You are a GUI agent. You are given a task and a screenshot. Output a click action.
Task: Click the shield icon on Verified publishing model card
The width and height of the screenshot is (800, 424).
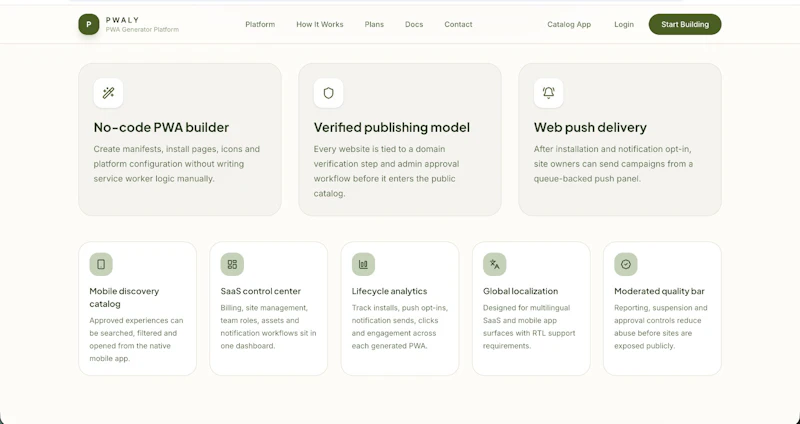click(329, 93)
